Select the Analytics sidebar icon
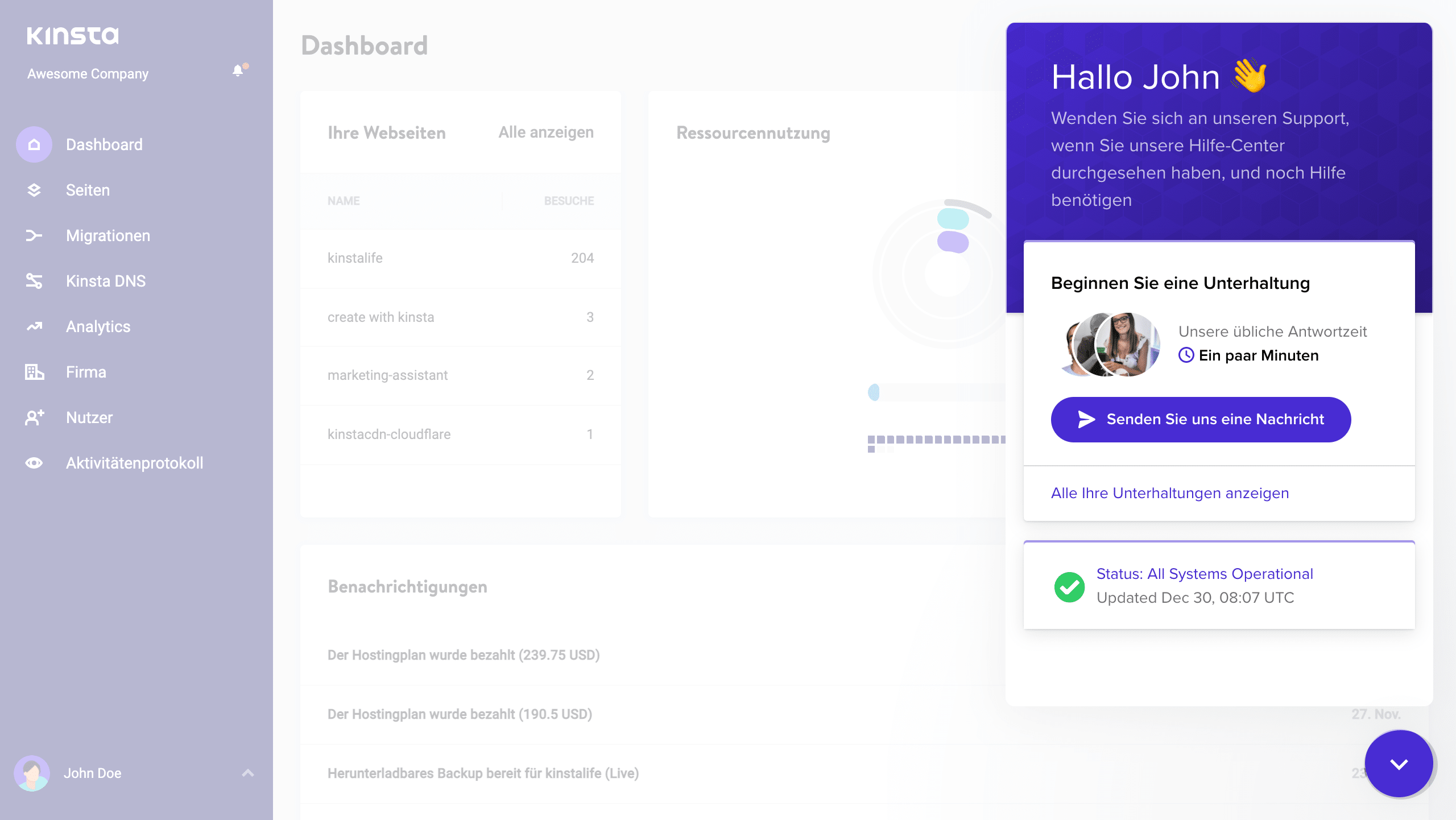 [x=34, y=326]
